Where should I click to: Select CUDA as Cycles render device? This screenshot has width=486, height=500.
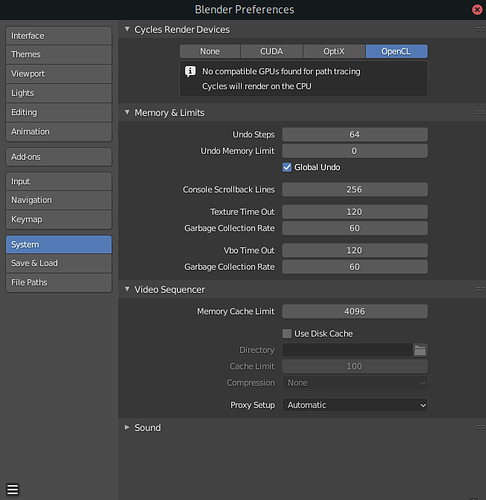click(x=272, y=51)
